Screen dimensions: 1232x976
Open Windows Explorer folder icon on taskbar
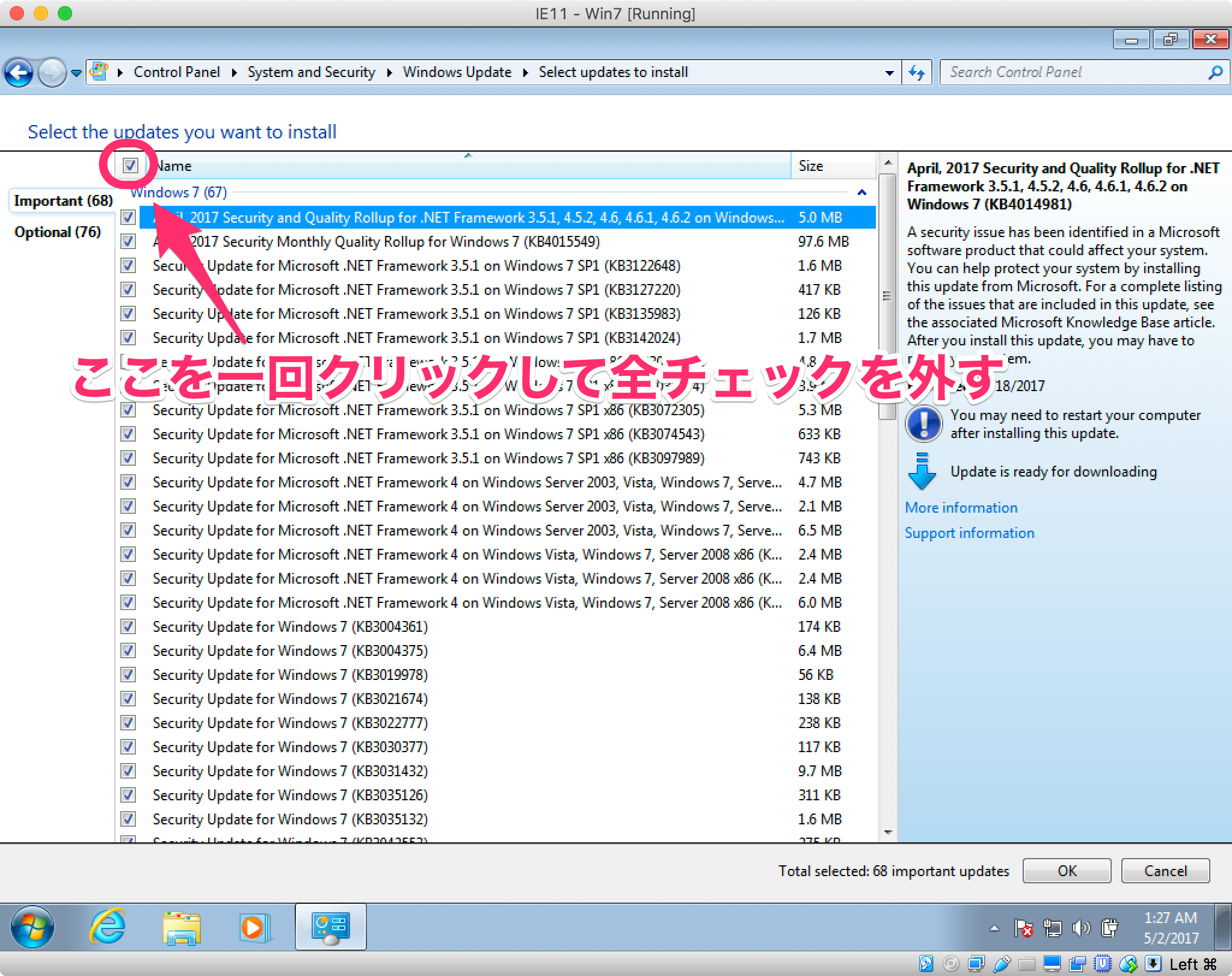181,927
